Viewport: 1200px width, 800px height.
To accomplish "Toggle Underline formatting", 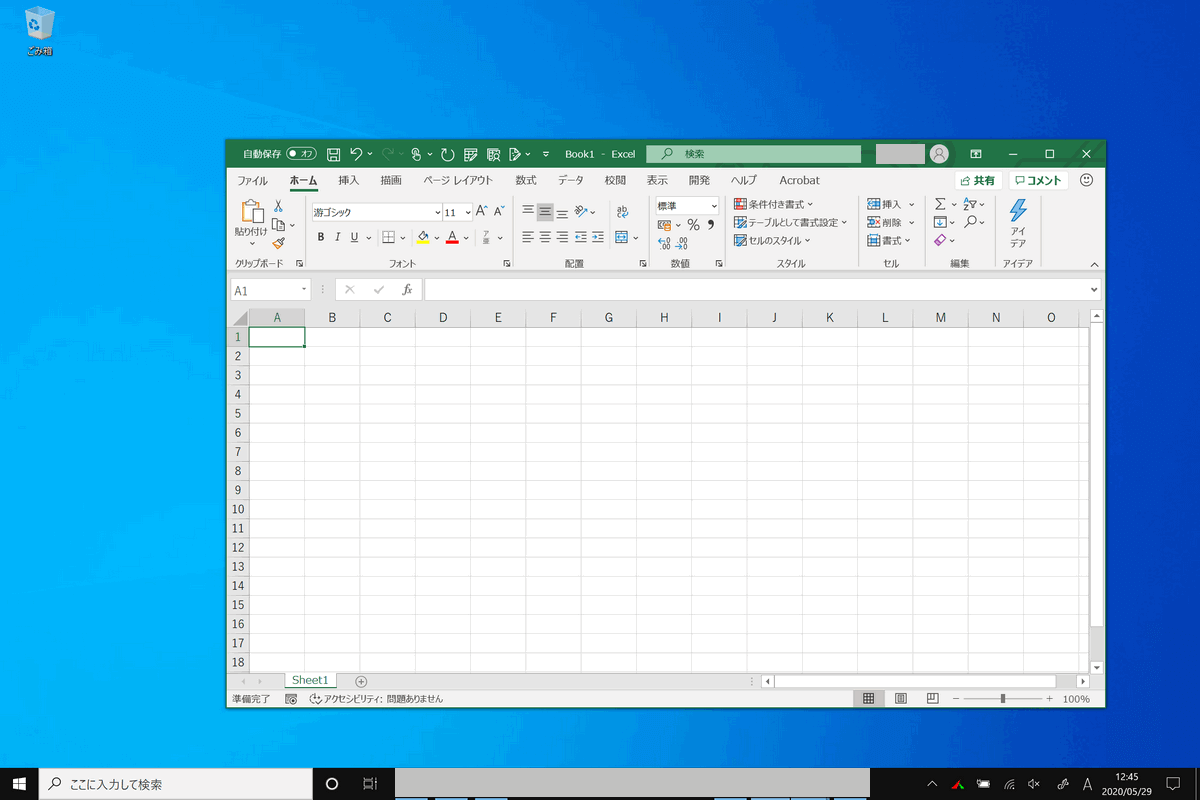I will point(354,237).
